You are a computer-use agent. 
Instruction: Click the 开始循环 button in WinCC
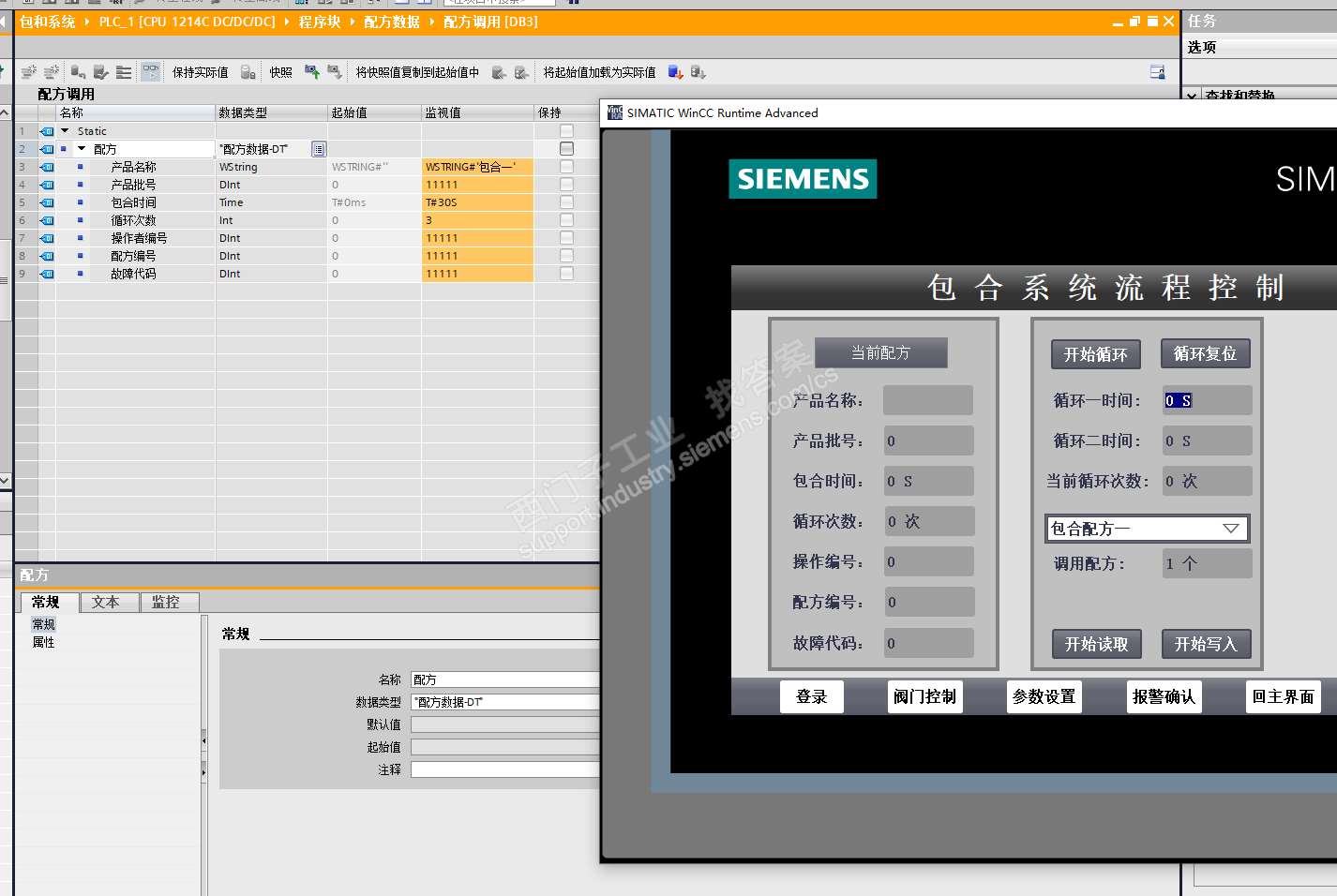(x=1096, y=354)
